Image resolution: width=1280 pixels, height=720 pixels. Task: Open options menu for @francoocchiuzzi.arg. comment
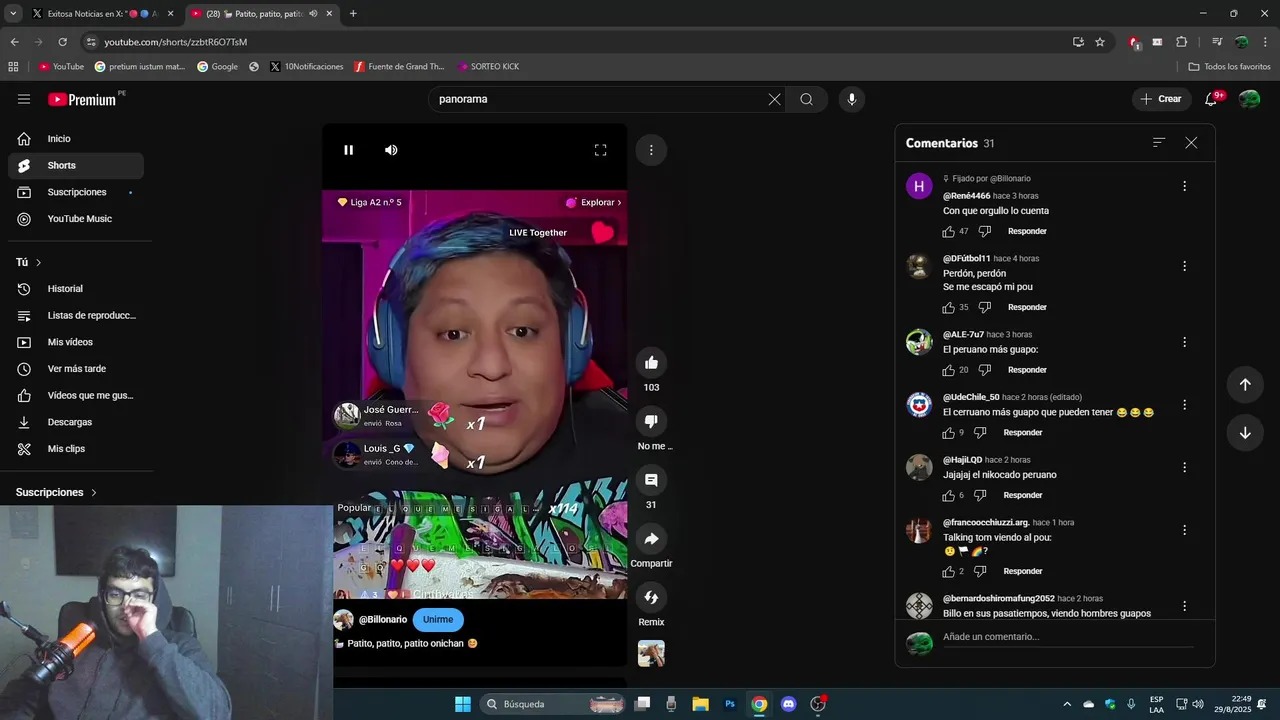click(1184, 530)
